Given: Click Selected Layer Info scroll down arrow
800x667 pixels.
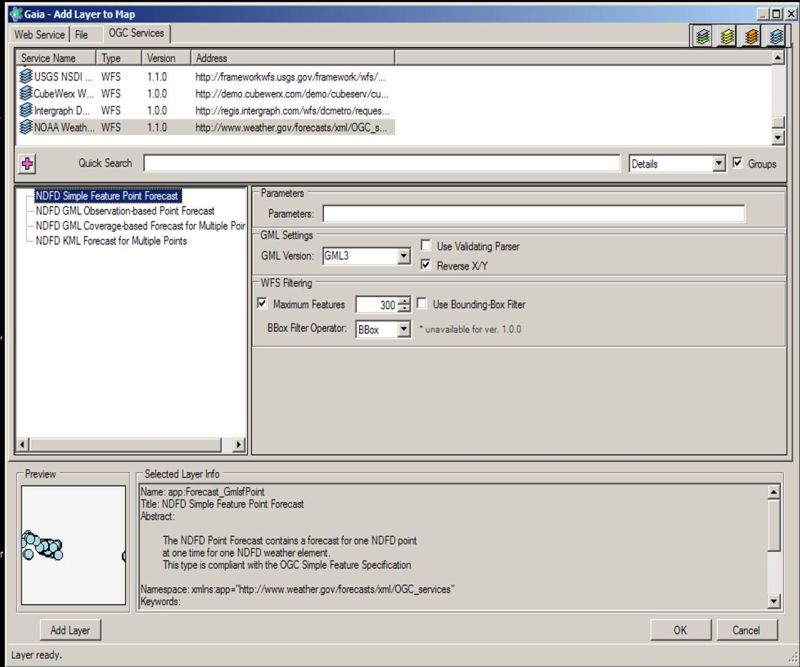Looking at the screenshot, I should [773, 601].
